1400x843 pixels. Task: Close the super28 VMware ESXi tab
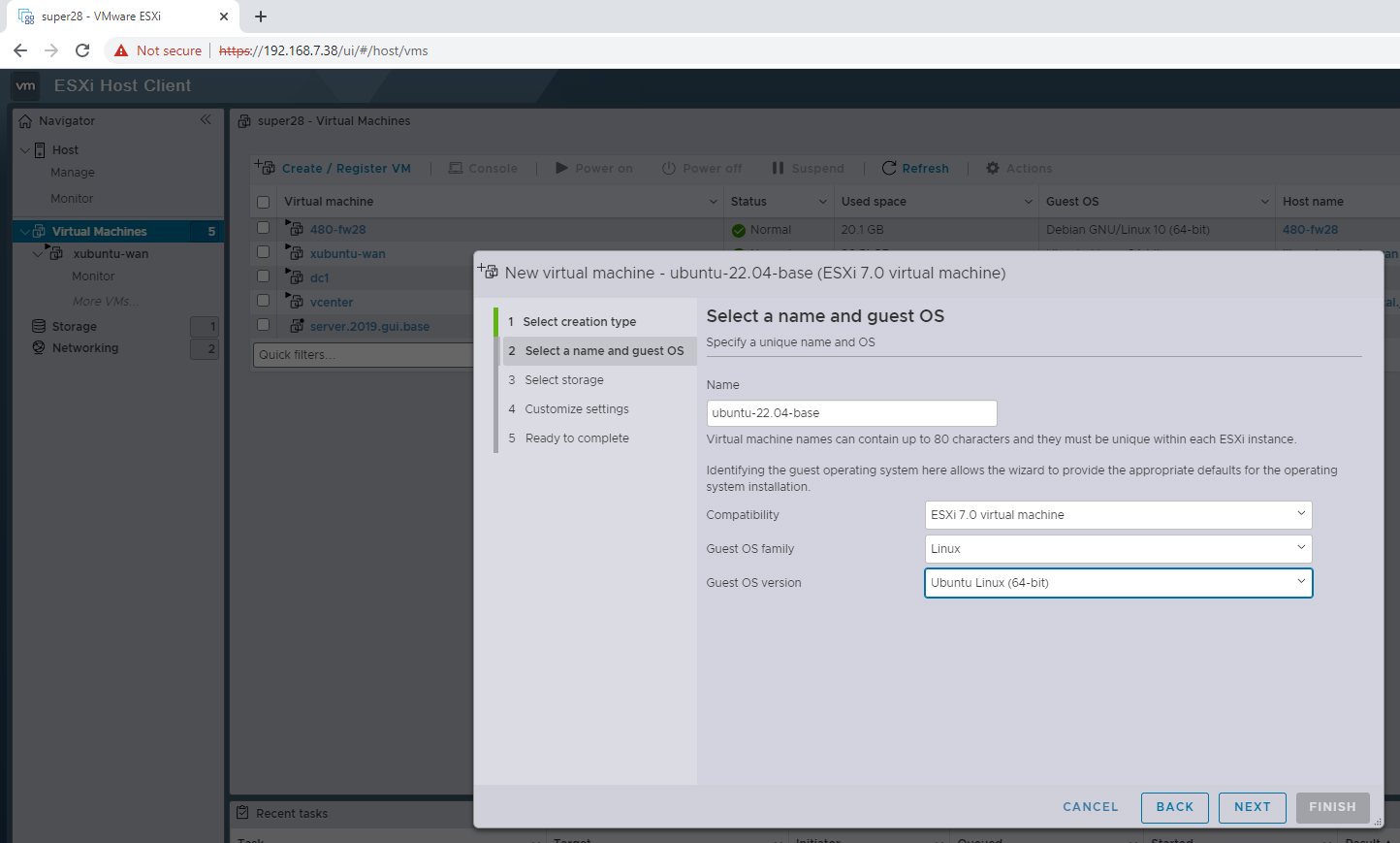point(223,16)
